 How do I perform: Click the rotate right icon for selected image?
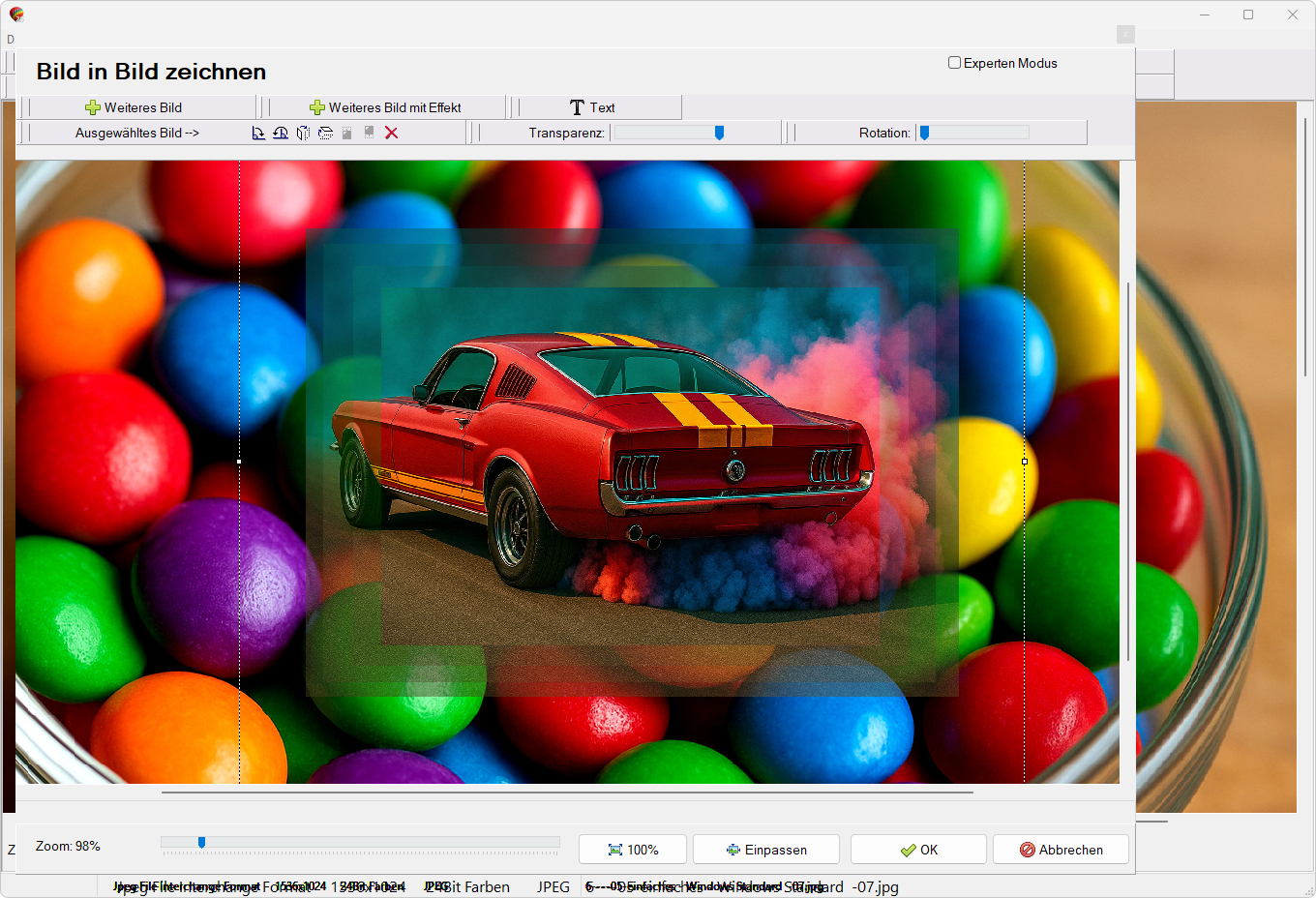tap(258, 133)
